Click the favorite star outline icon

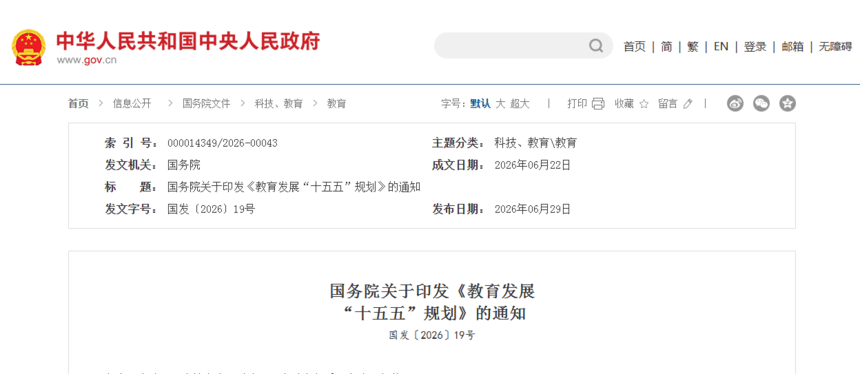coord(644,104)
